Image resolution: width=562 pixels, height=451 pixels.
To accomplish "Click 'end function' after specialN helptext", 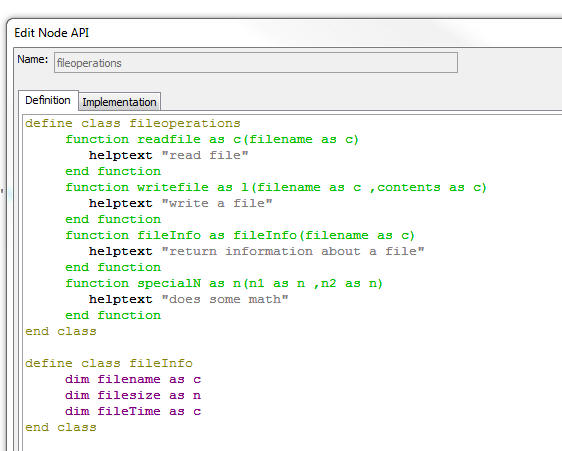I will 113,315.
